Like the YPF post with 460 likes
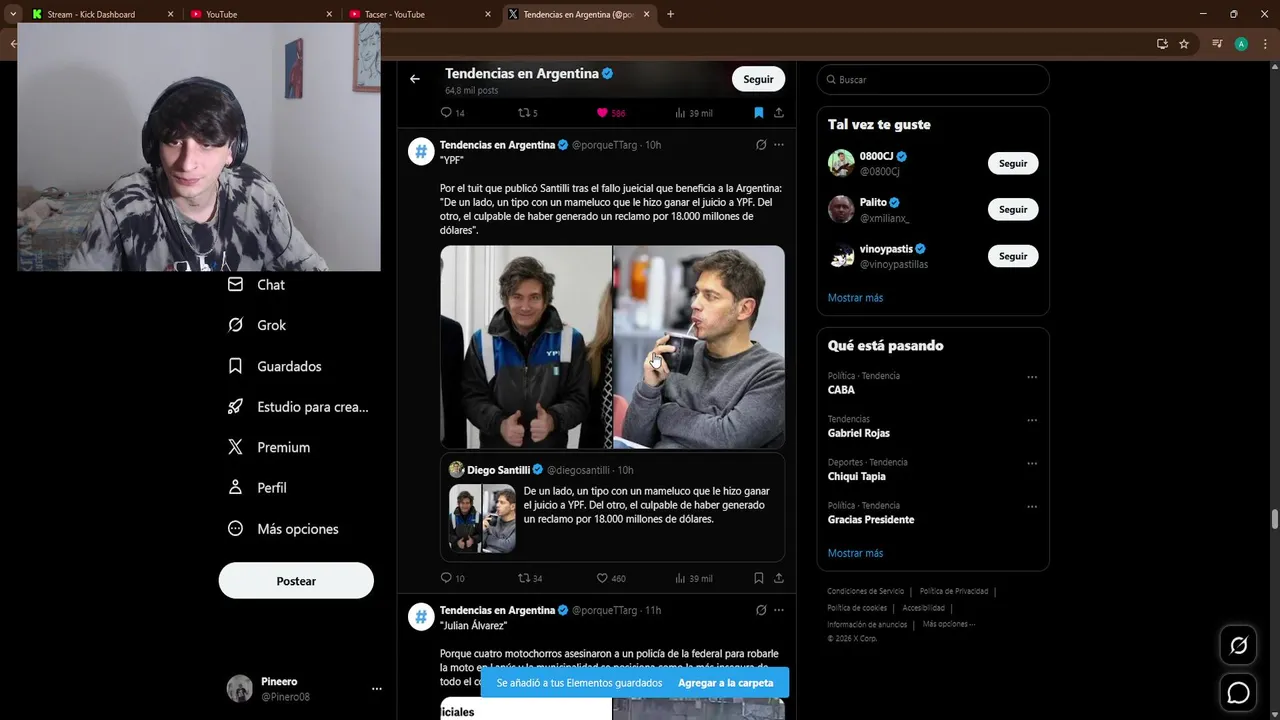 pyautogui.click(x=611, y=578)
